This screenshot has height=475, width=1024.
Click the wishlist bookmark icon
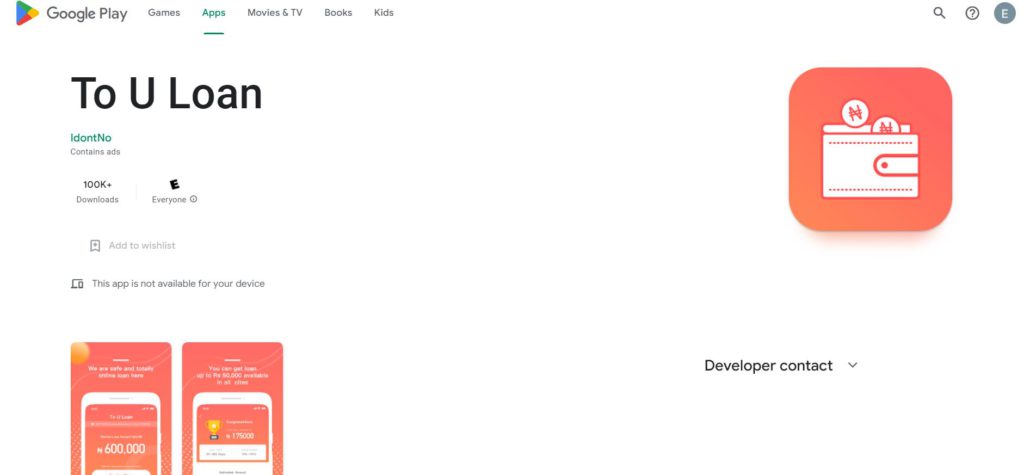pos(95,246)
